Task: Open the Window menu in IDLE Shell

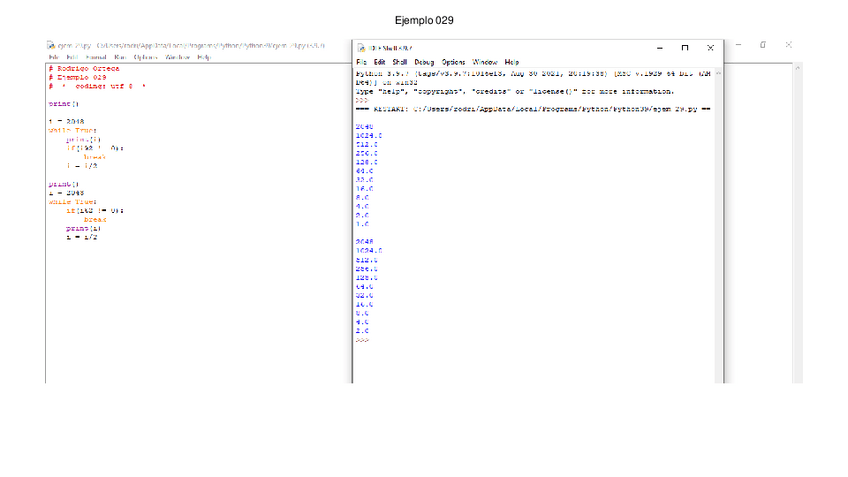Action: [485, 62]
